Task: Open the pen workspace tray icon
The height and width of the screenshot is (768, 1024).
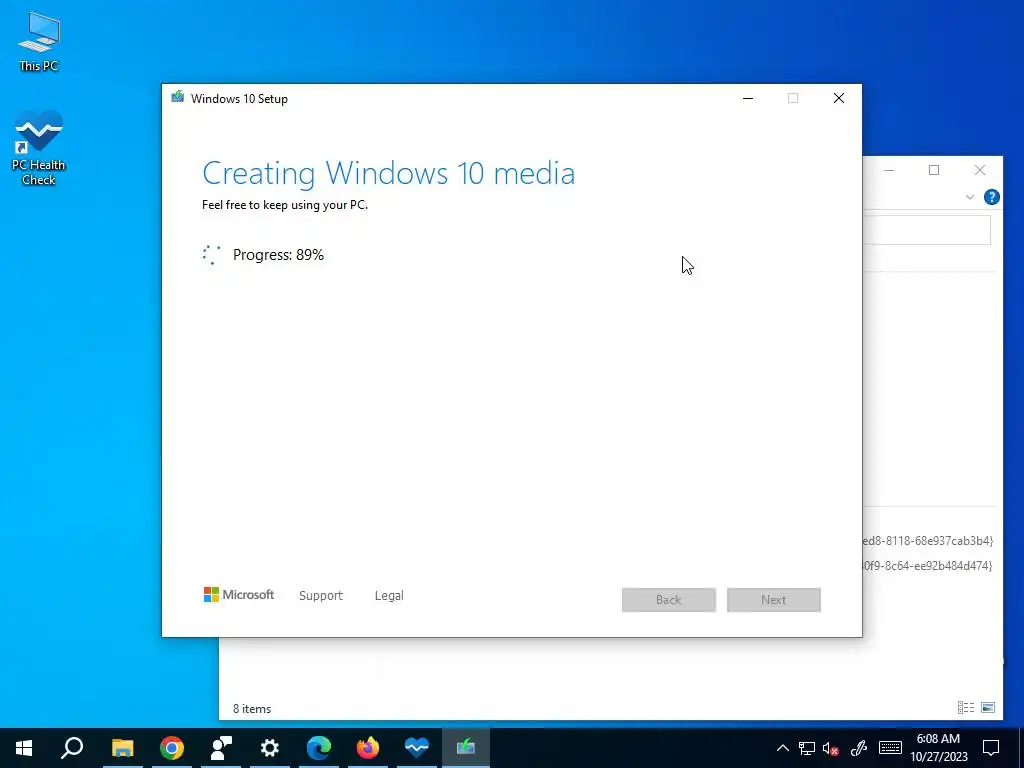Action: [858, 748]
